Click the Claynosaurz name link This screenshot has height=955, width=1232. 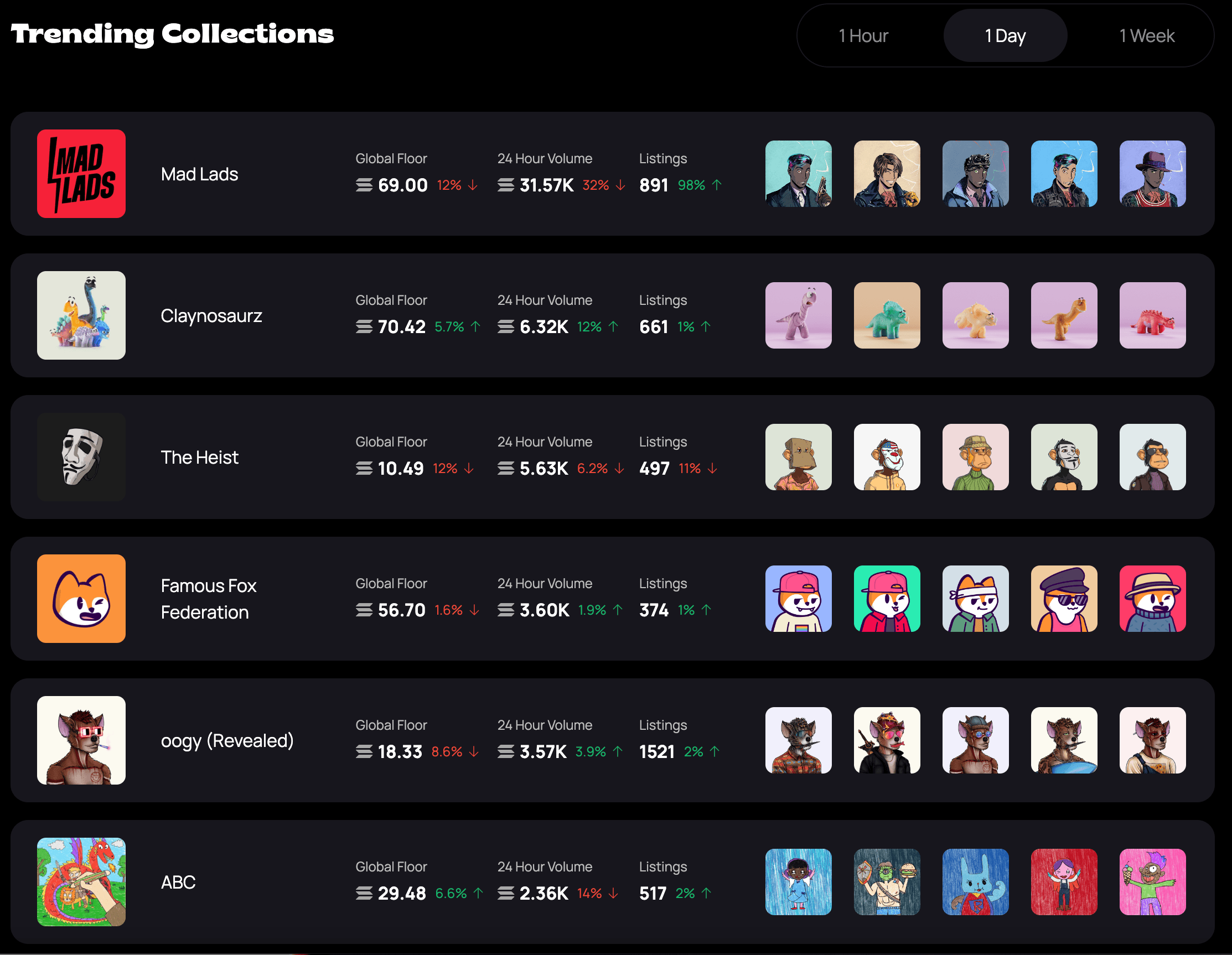pos(211,315)
